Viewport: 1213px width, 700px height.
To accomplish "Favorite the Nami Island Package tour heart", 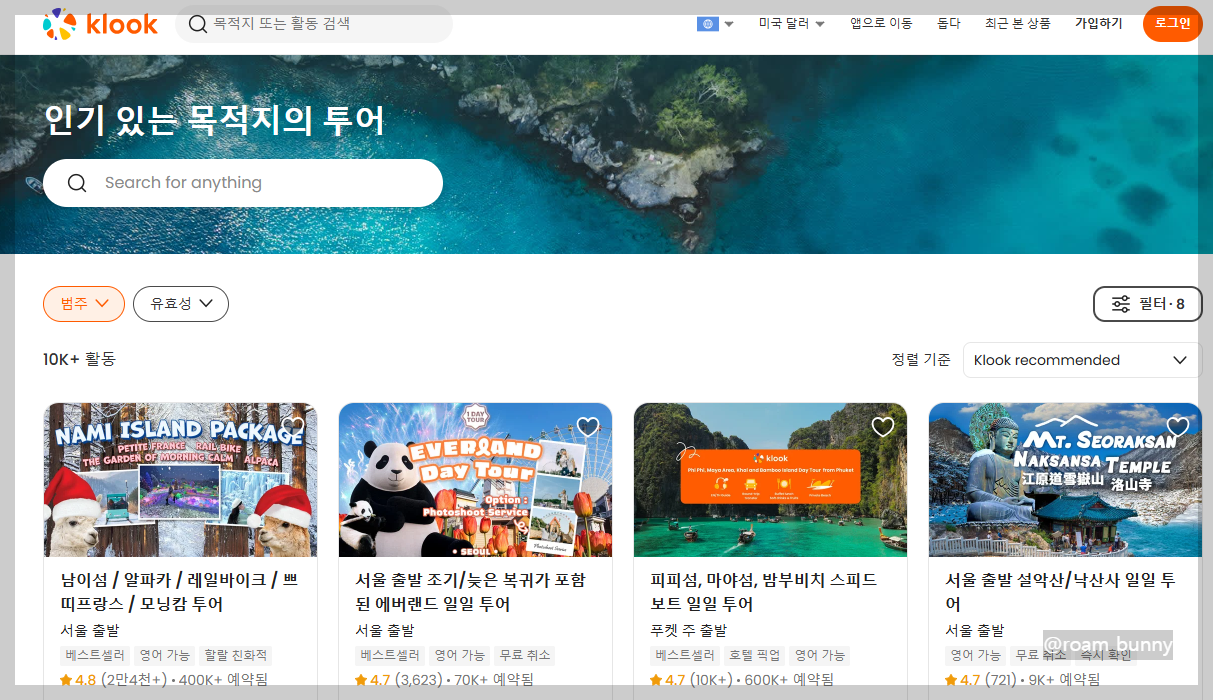I will point(293,428).
